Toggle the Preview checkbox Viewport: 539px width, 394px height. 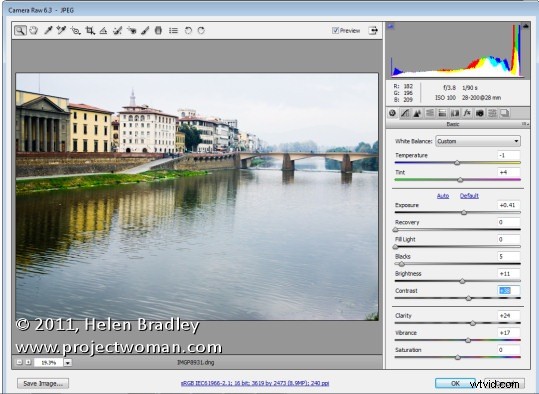(x=336, y=31)
